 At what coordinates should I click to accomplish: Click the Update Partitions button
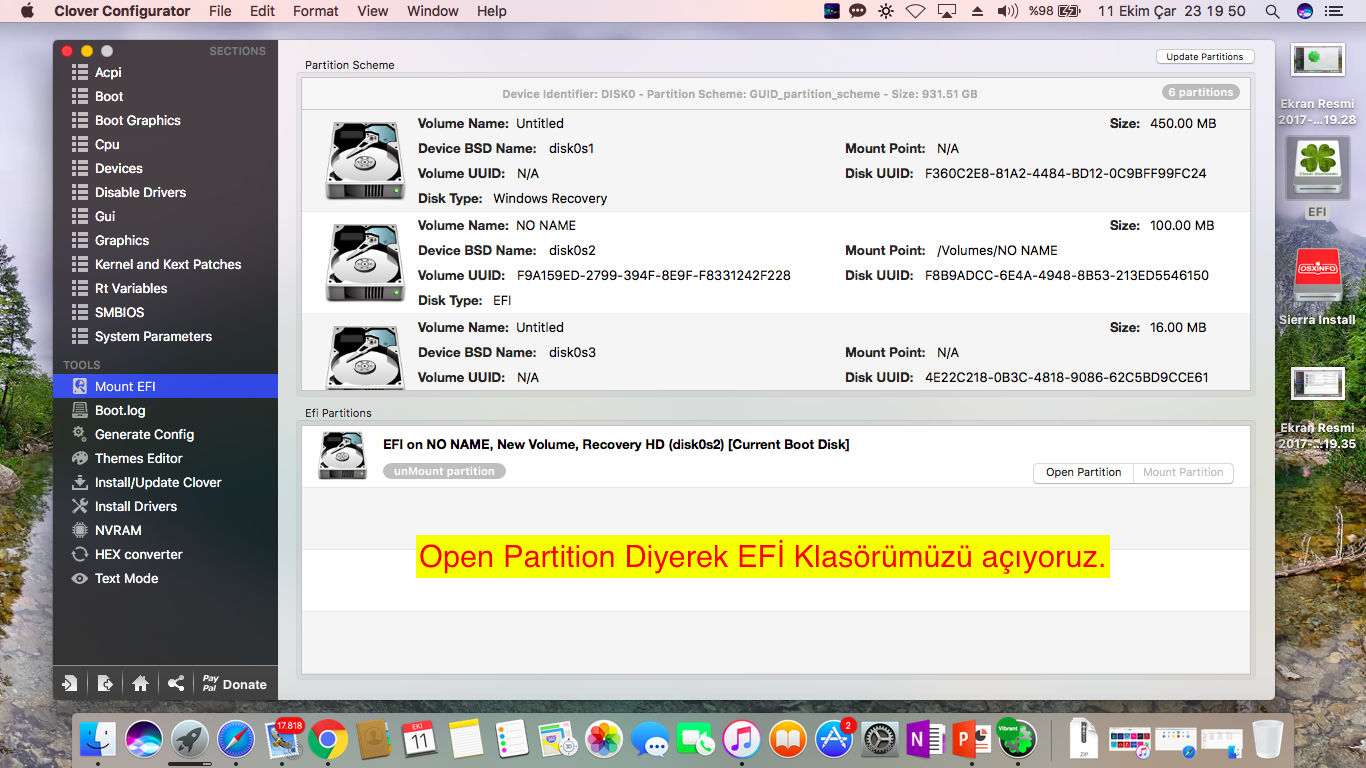pos(1204,57)
